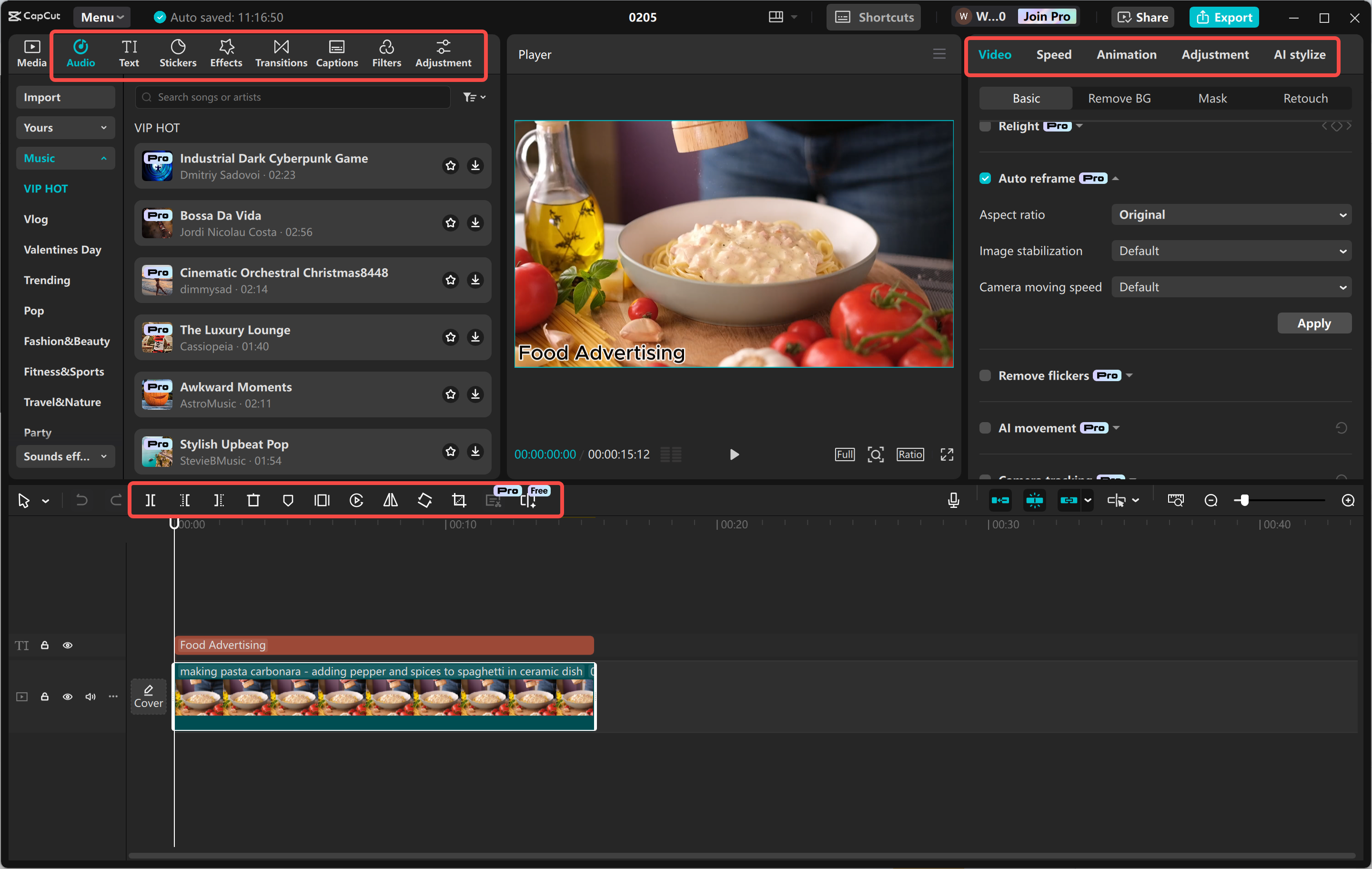Switch to the Speed tab
This screenshot has height=869, width=1372.
1053,54
